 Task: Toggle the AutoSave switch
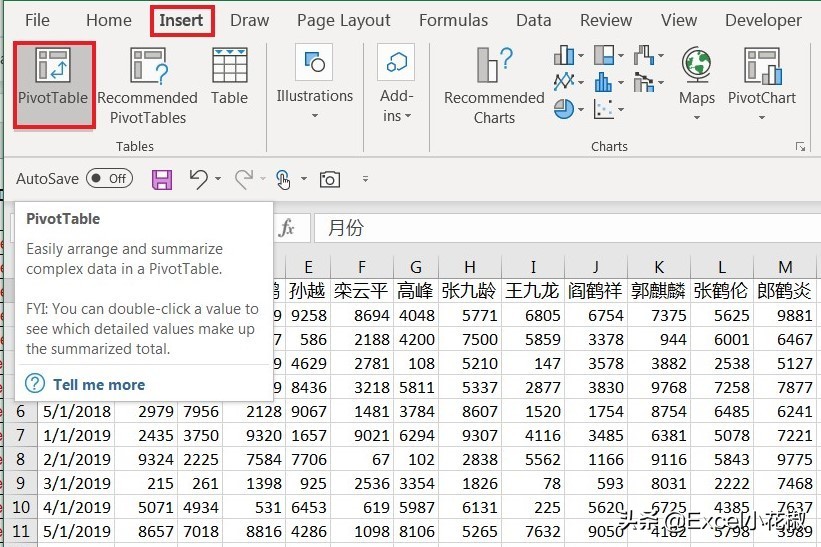pos(109,179)
